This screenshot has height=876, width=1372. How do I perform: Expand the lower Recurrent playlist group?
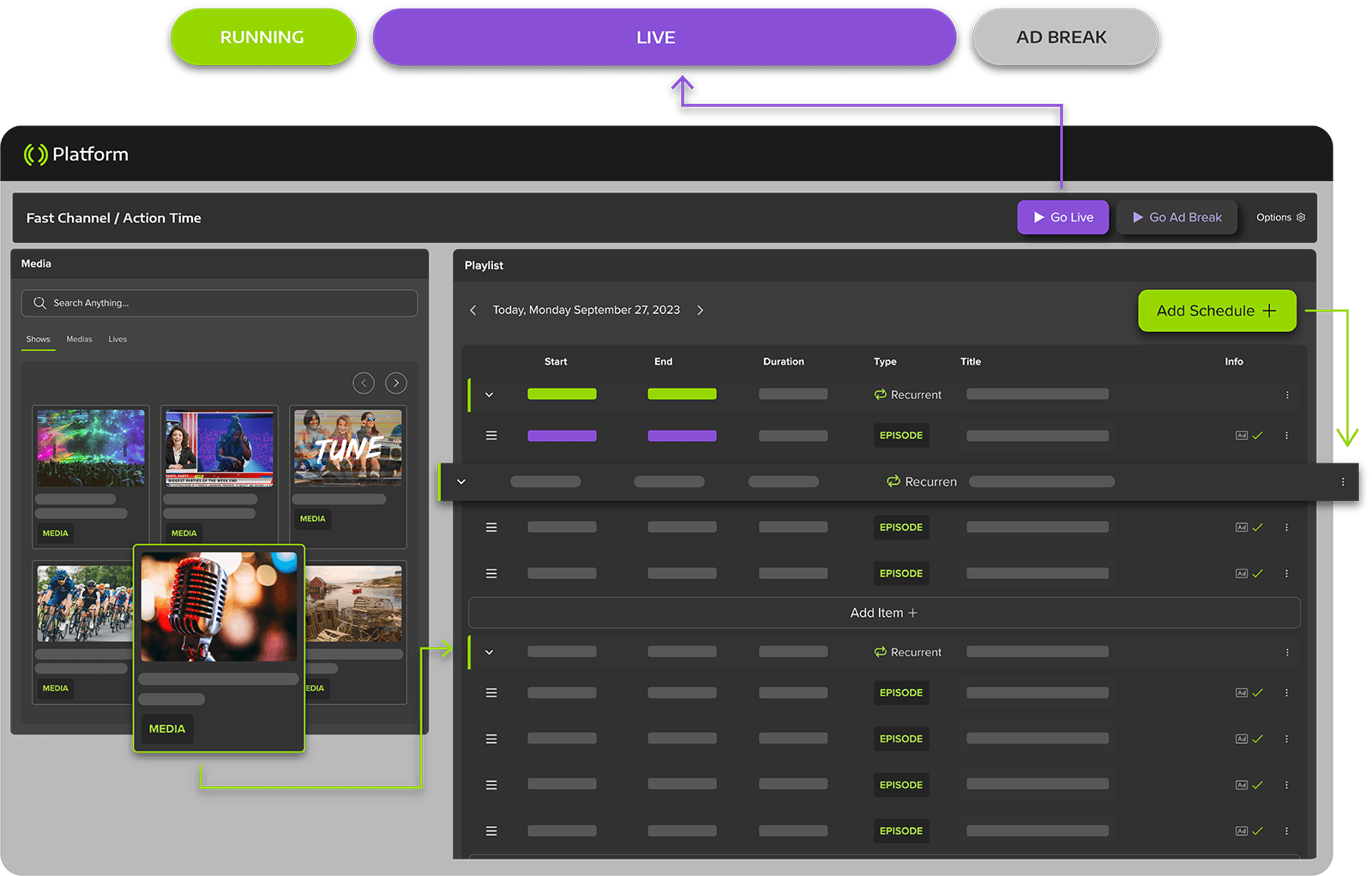point(489,652)
